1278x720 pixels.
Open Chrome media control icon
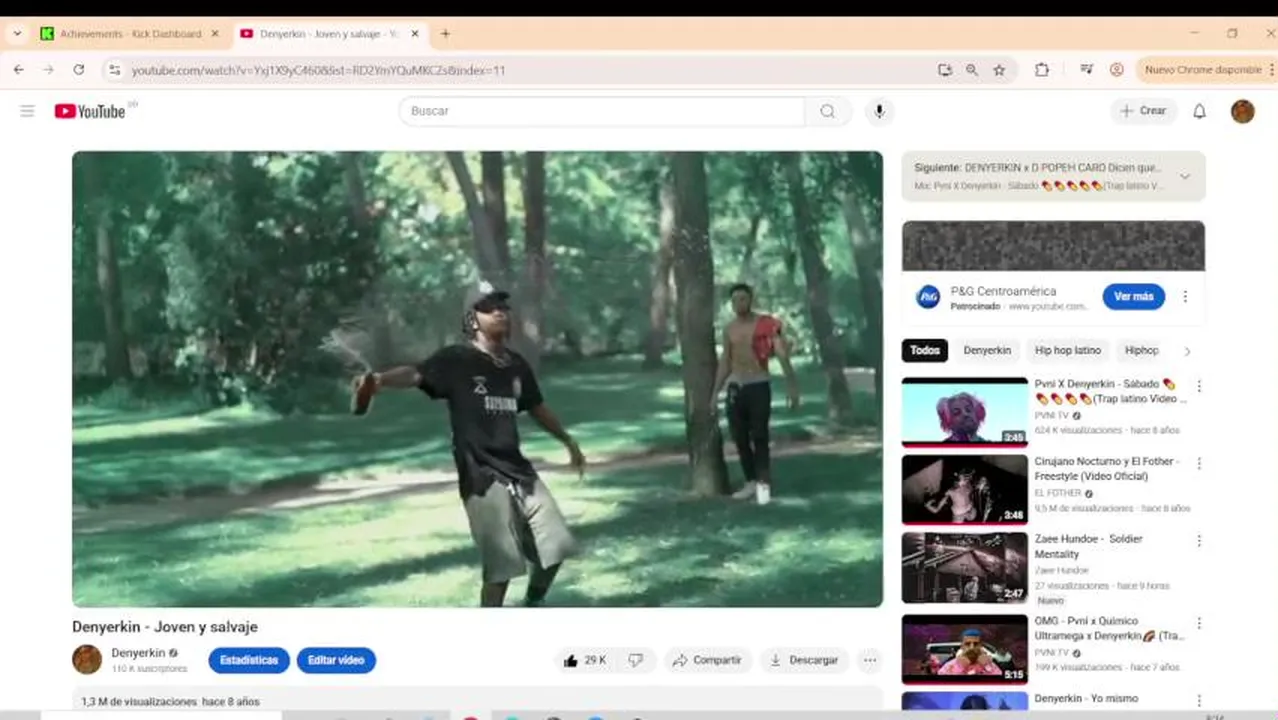1086,70
